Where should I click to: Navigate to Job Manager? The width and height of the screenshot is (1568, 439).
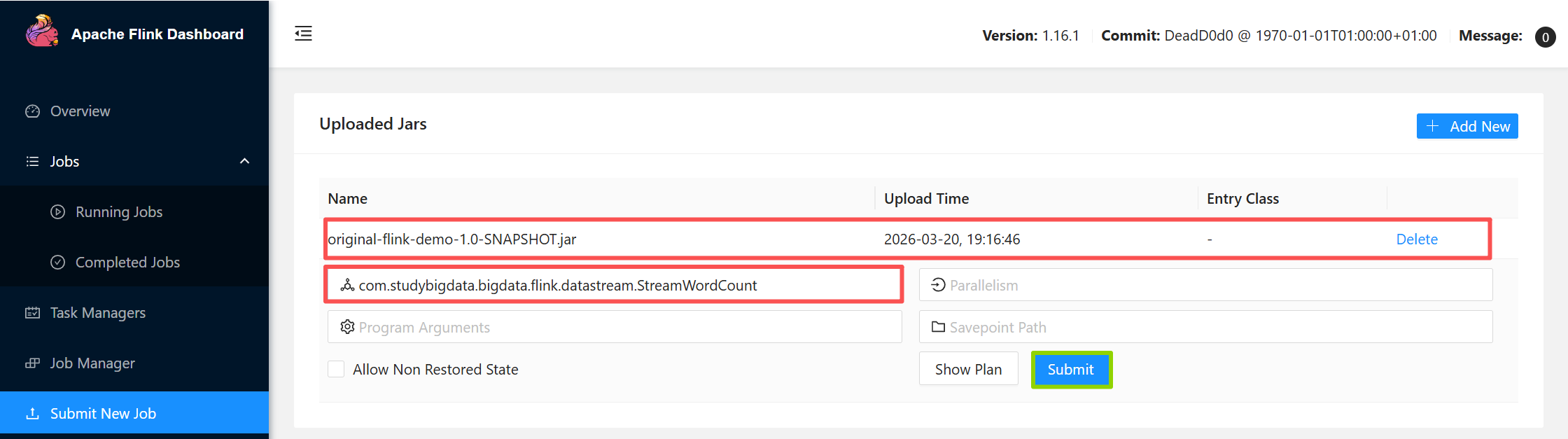[134, 363]
